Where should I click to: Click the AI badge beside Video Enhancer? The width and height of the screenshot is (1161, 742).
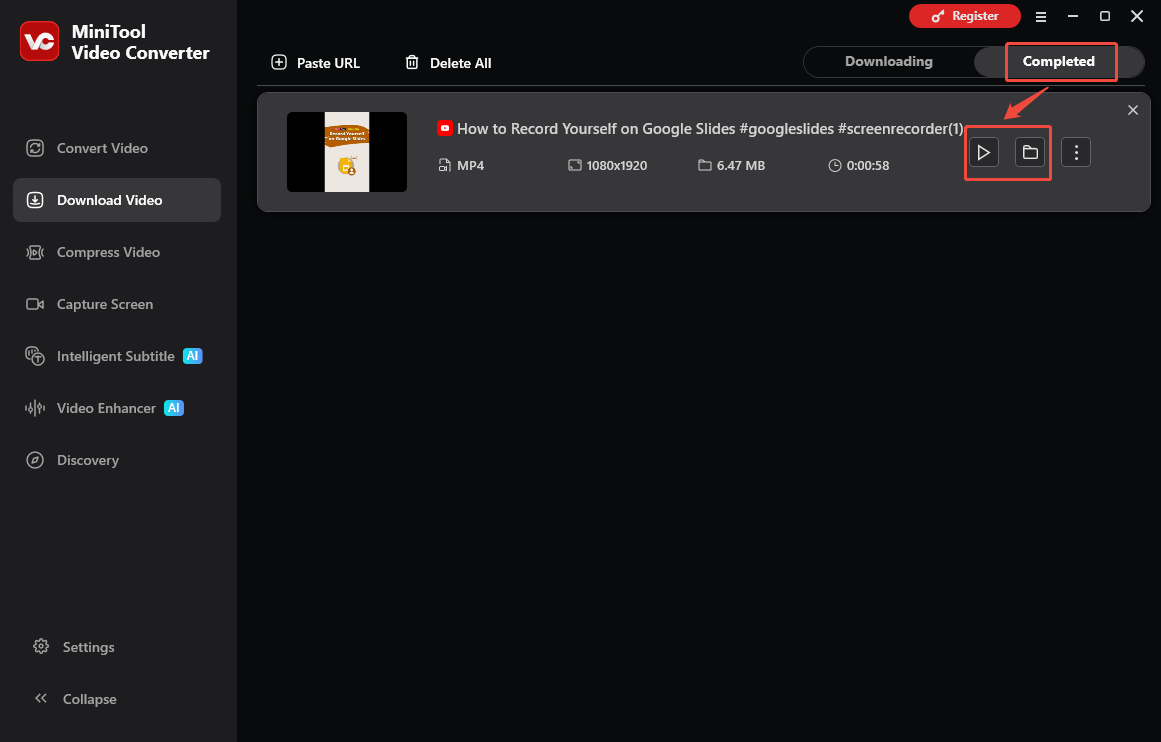click(x=173, y=407)
